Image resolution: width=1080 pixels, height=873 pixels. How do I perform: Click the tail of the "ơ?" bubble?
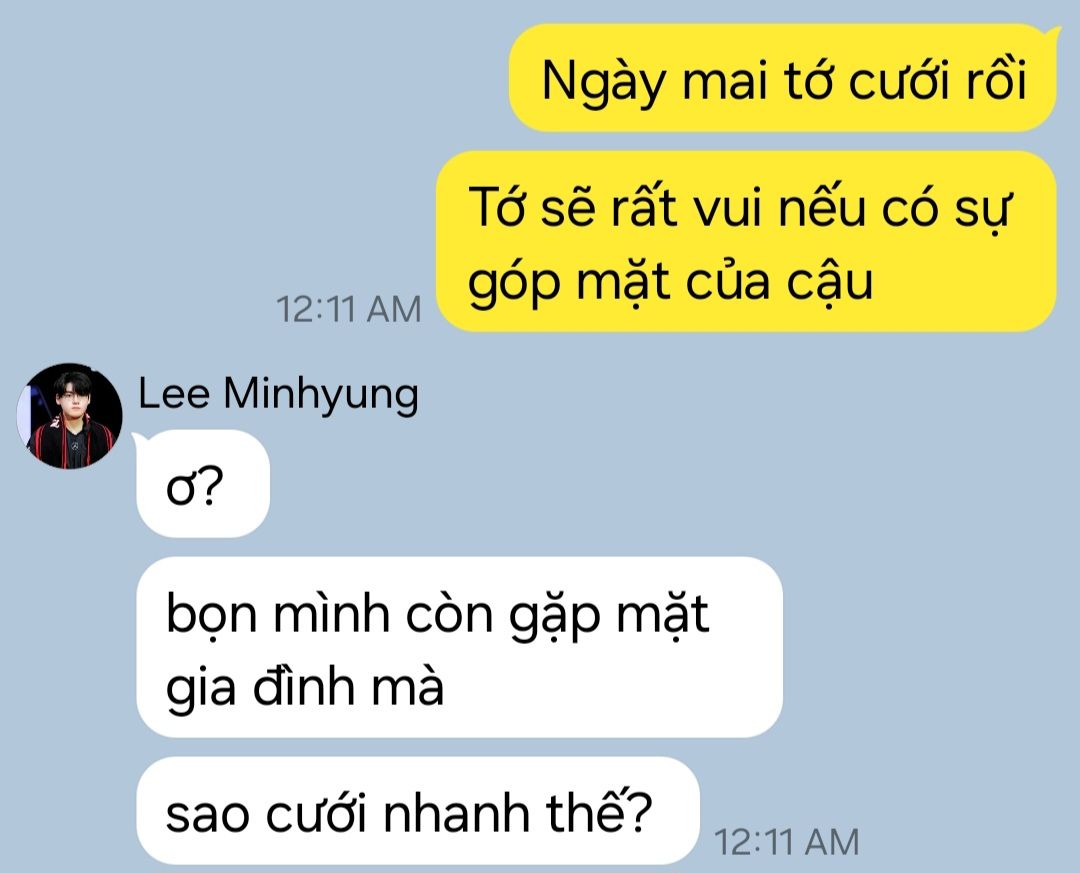140,438
